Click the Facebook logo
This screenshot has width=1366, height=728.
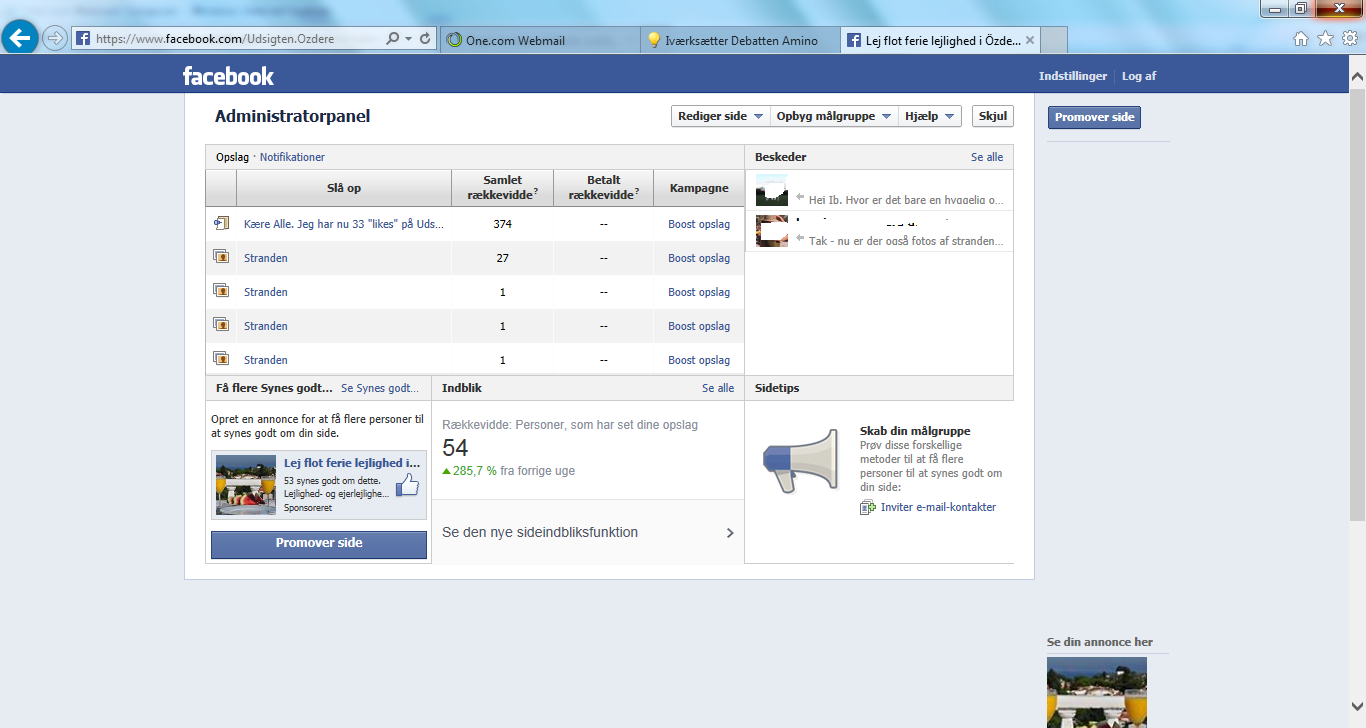pos(228,76)
